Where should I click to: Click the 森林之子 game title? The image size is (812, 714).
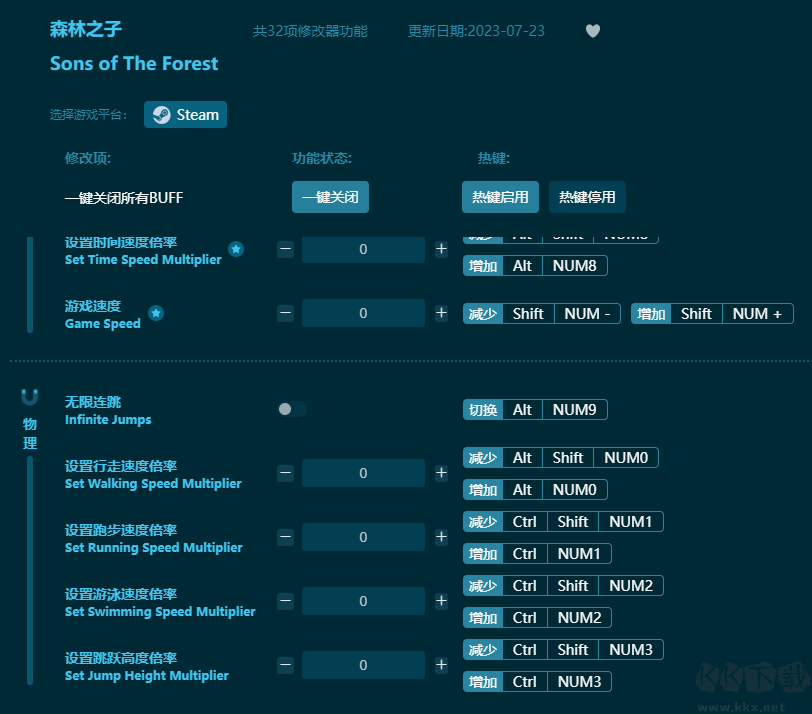click(x=86, y=29)
